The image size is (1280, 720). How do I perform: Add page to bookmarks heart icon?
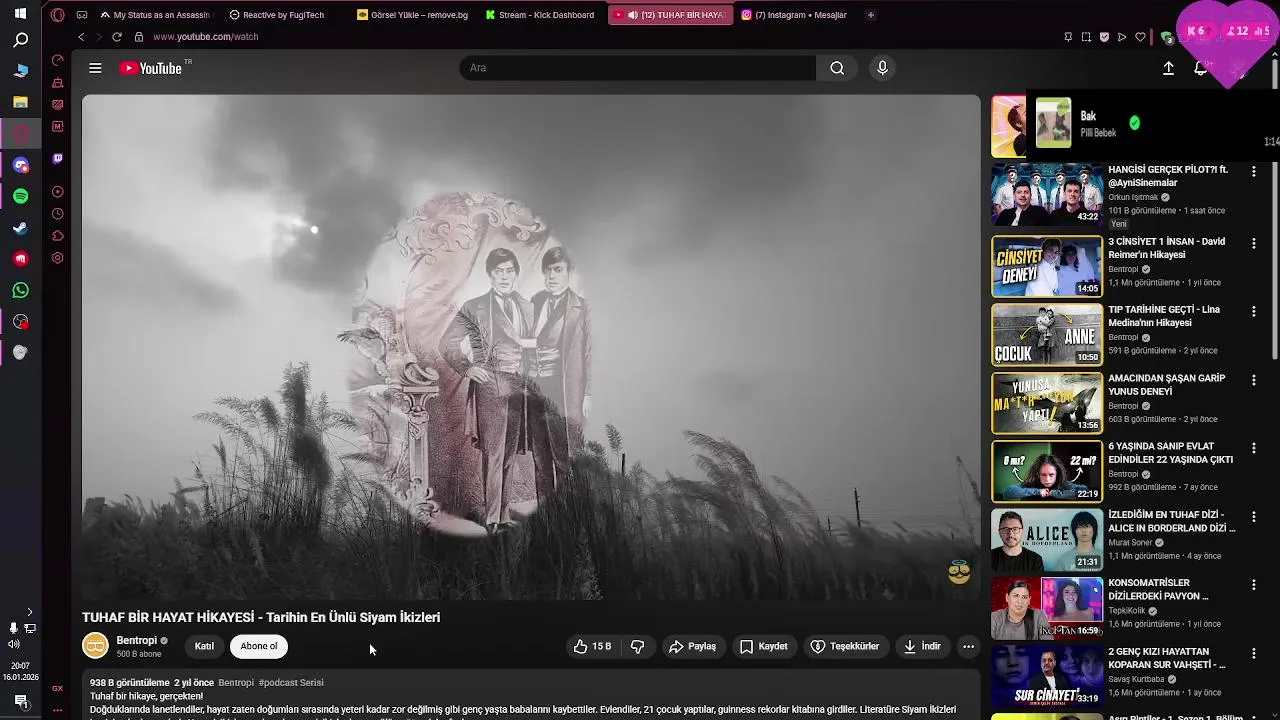[1140, 37]
